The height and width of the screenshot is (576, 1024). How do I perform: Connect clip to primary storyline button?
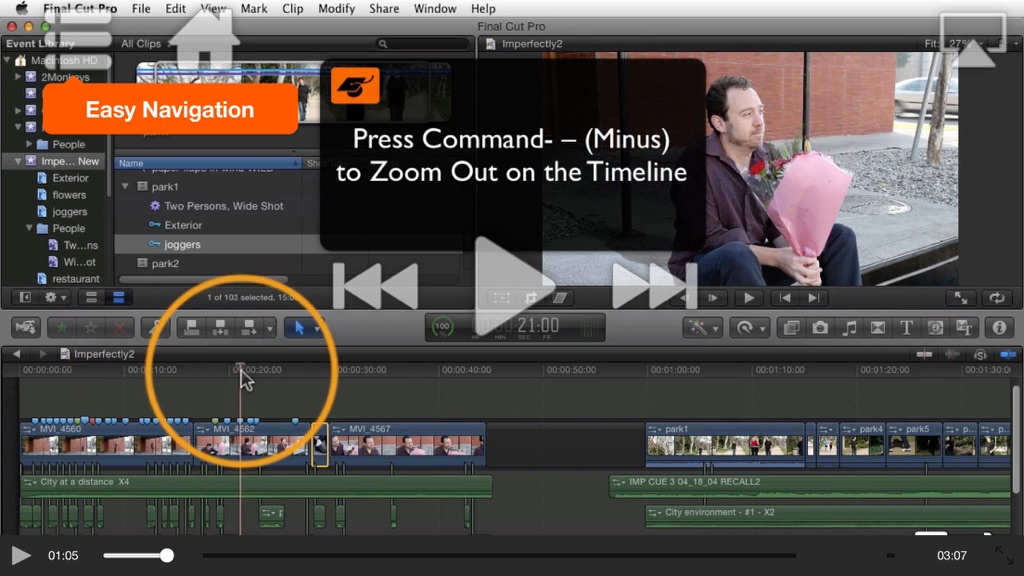pos(191,327)
